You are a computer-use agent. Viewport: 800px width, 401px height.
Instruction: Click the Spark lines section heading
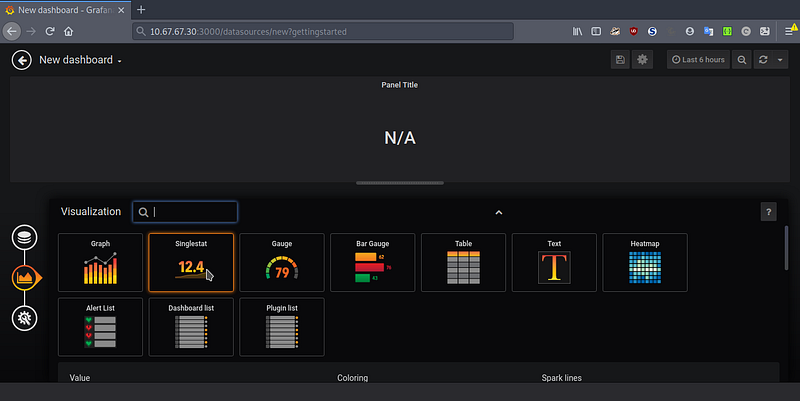coord(562,378)
